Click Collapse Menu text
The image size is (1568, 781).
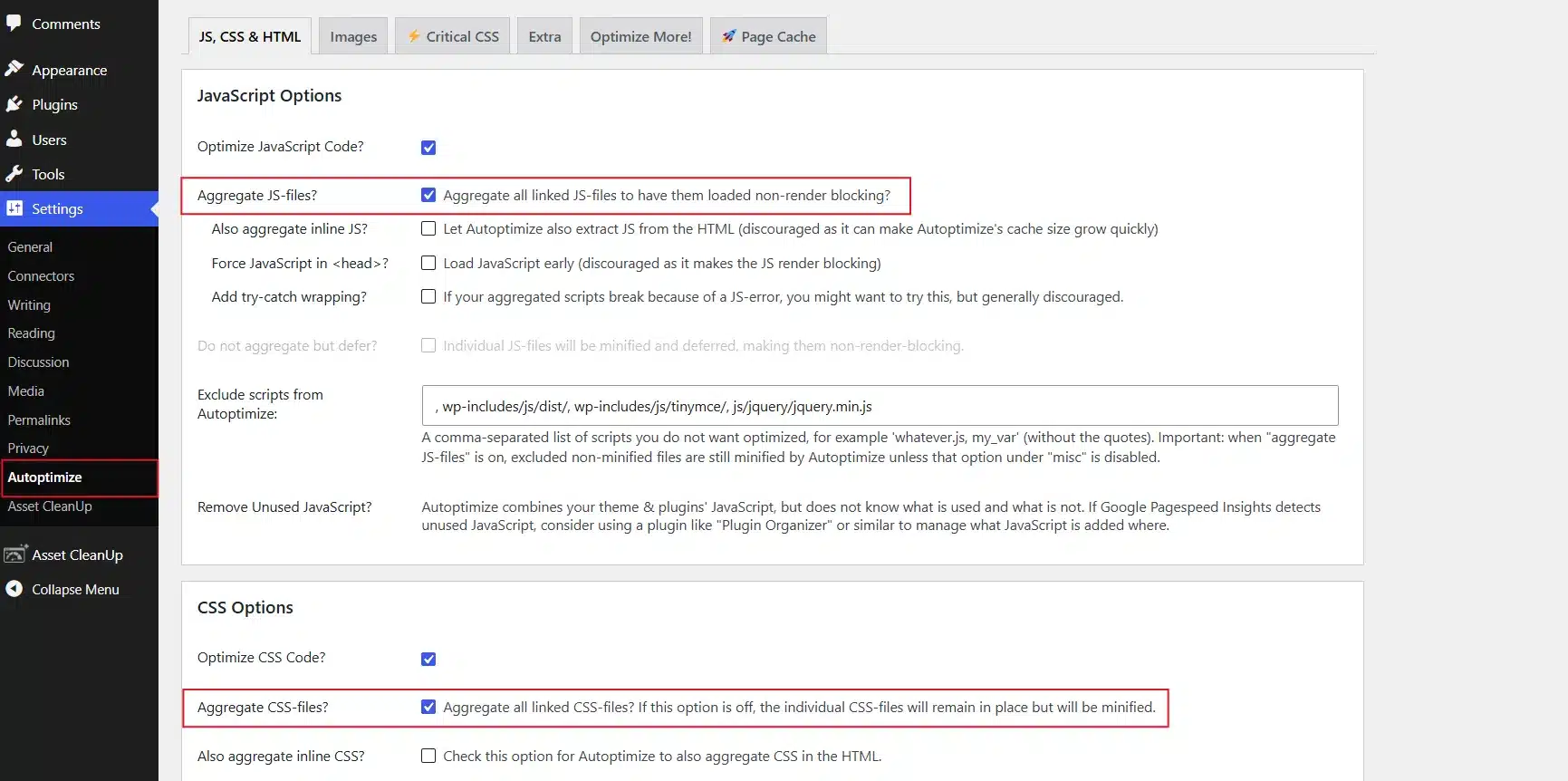(x=75, y=589)
